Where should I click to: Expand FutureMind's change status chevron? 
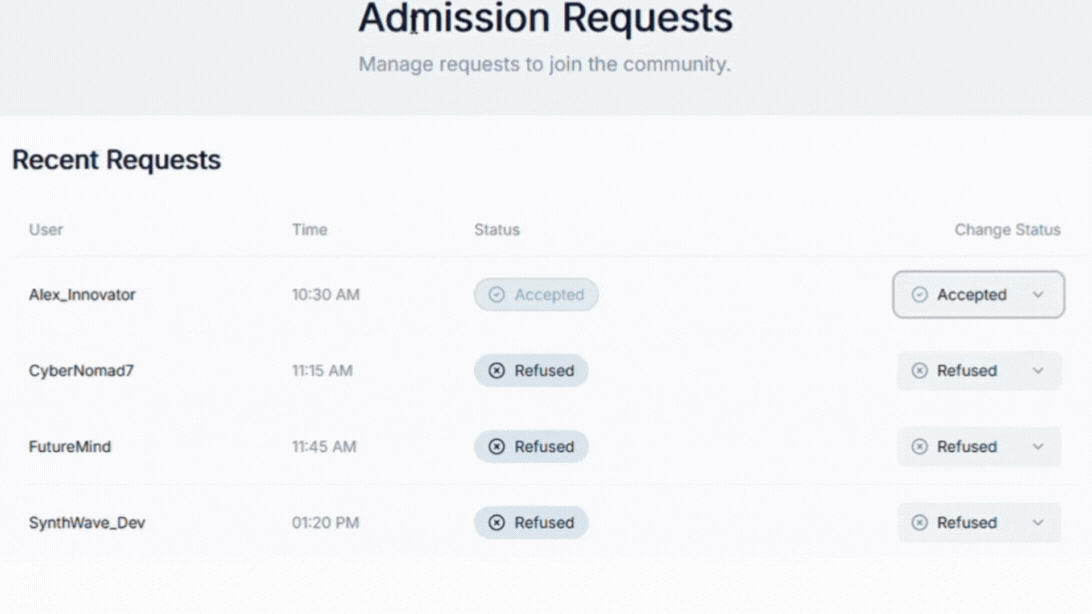(1038, 446)
